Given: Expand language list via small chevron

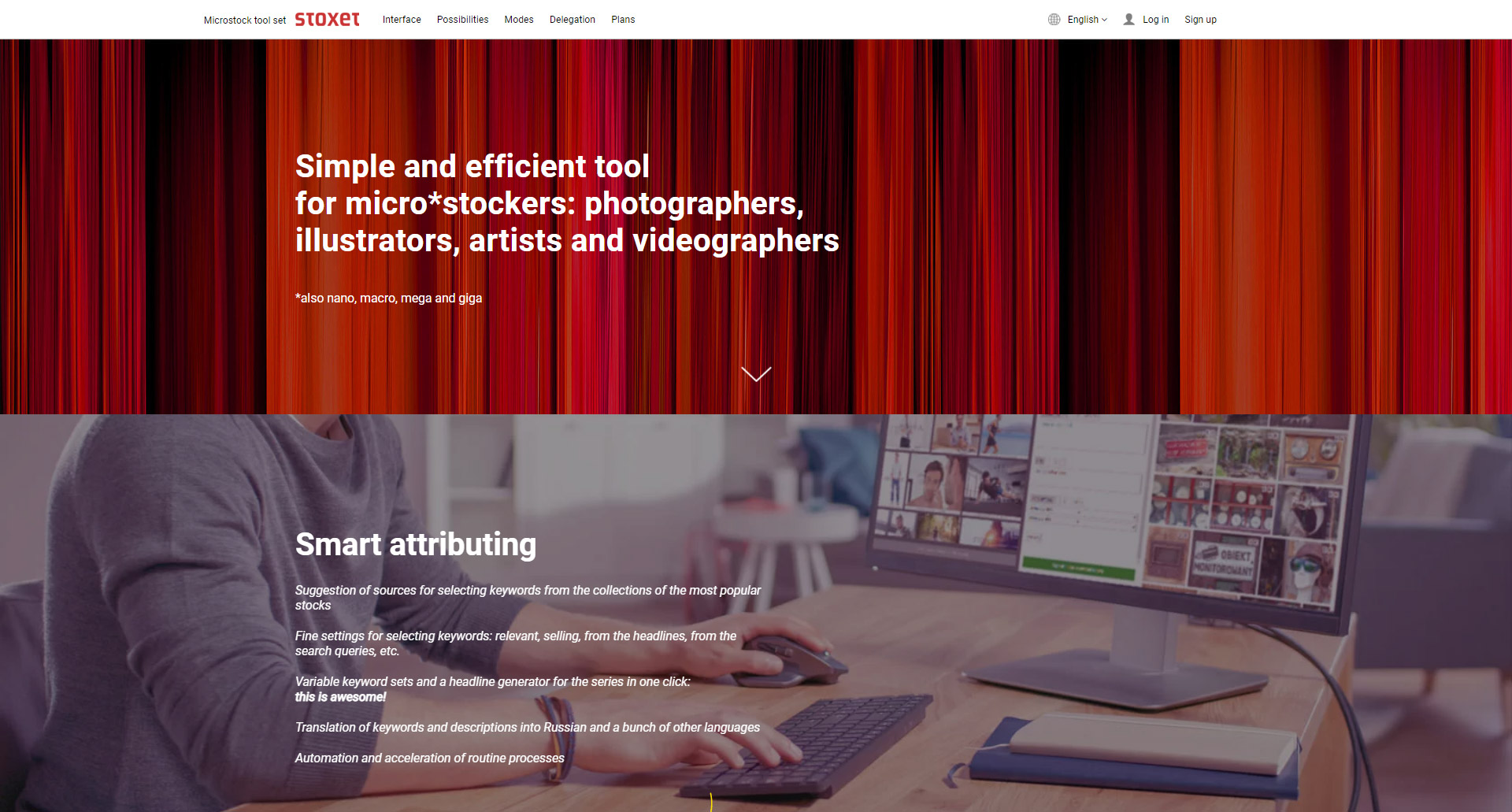Looking at the screenshot, I should point(1104,20).
